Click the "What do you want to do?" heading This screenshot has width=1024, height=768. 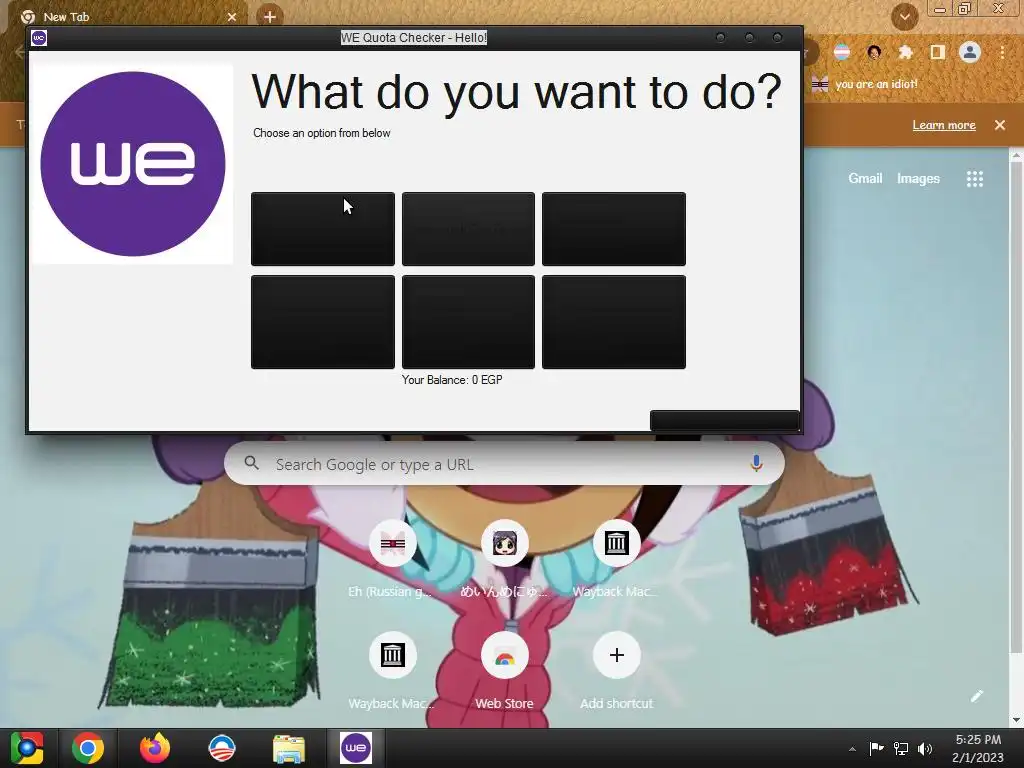coord(517,91)
